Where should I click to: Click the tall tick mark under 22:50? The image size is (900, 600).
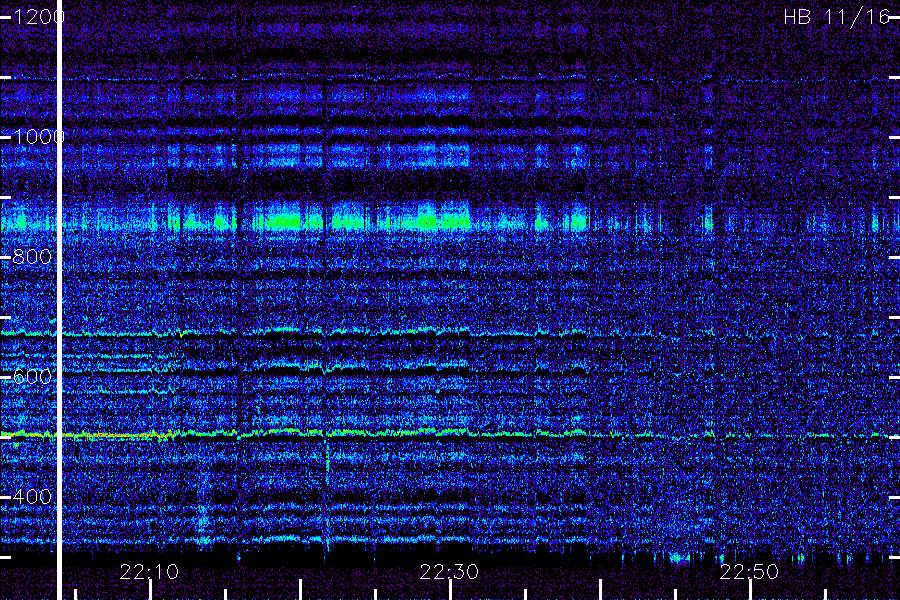tap(750, 590)
